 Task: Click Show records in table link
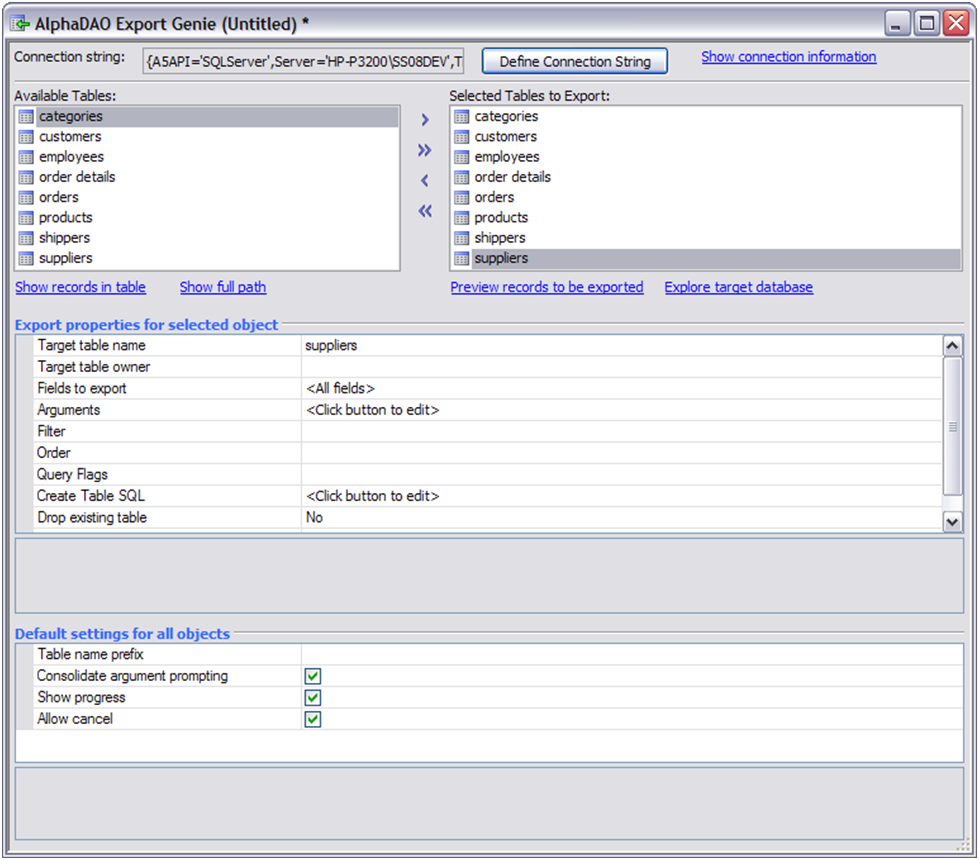[81, 287]
